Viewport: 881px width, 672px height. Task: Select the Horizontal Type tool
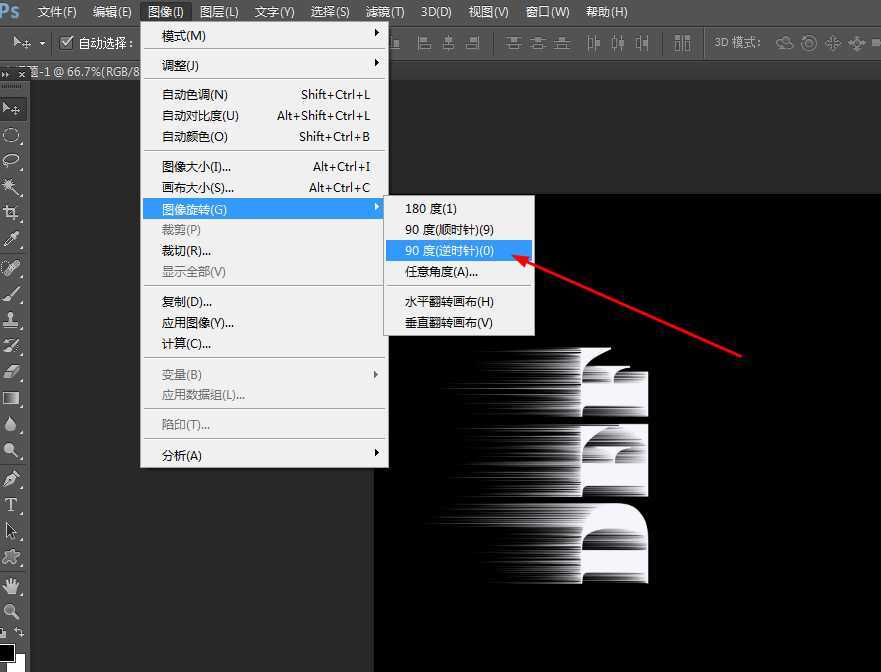pos(12,506)
